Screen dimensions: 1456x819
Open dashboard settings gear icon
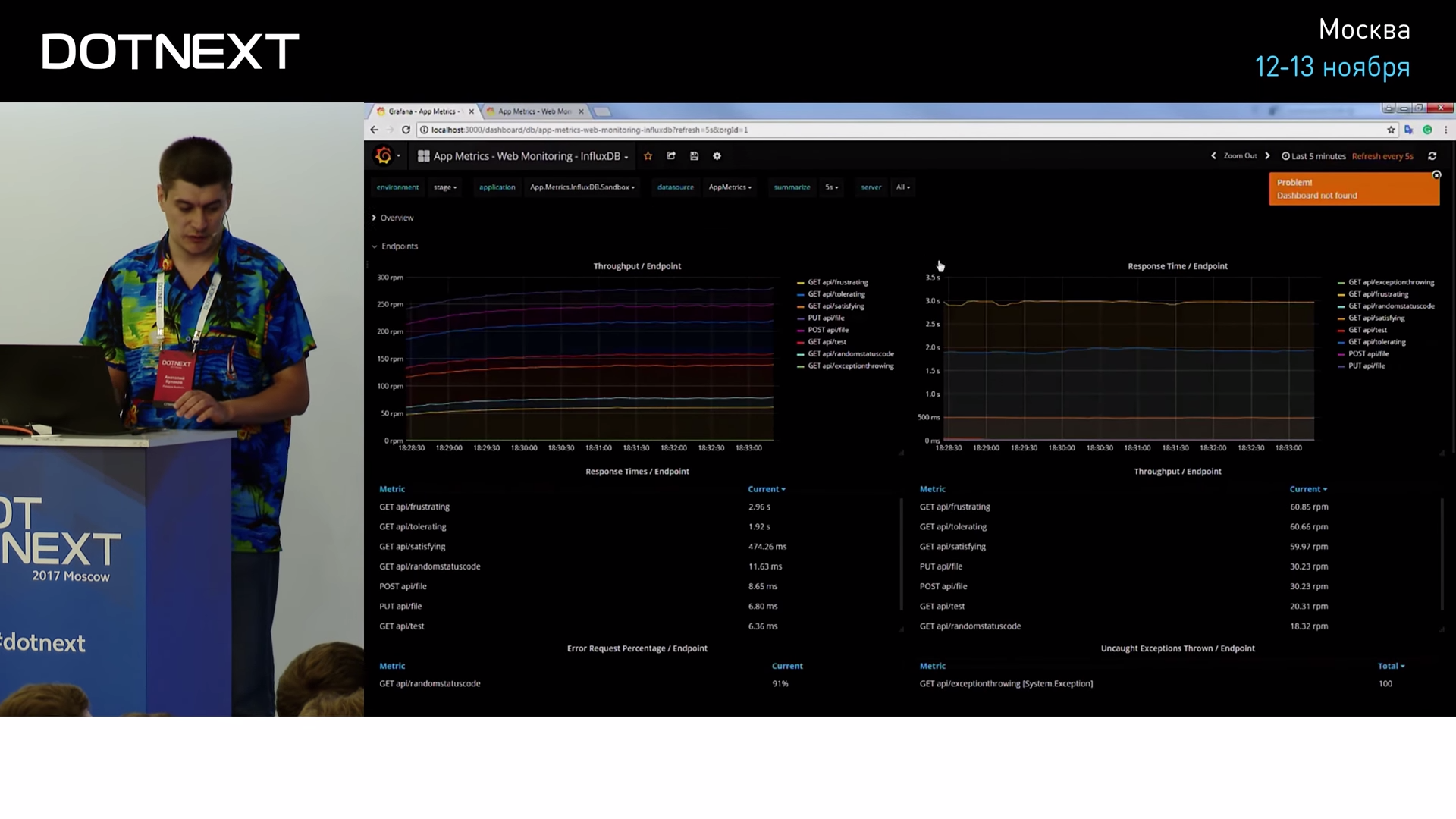(717, 156)
